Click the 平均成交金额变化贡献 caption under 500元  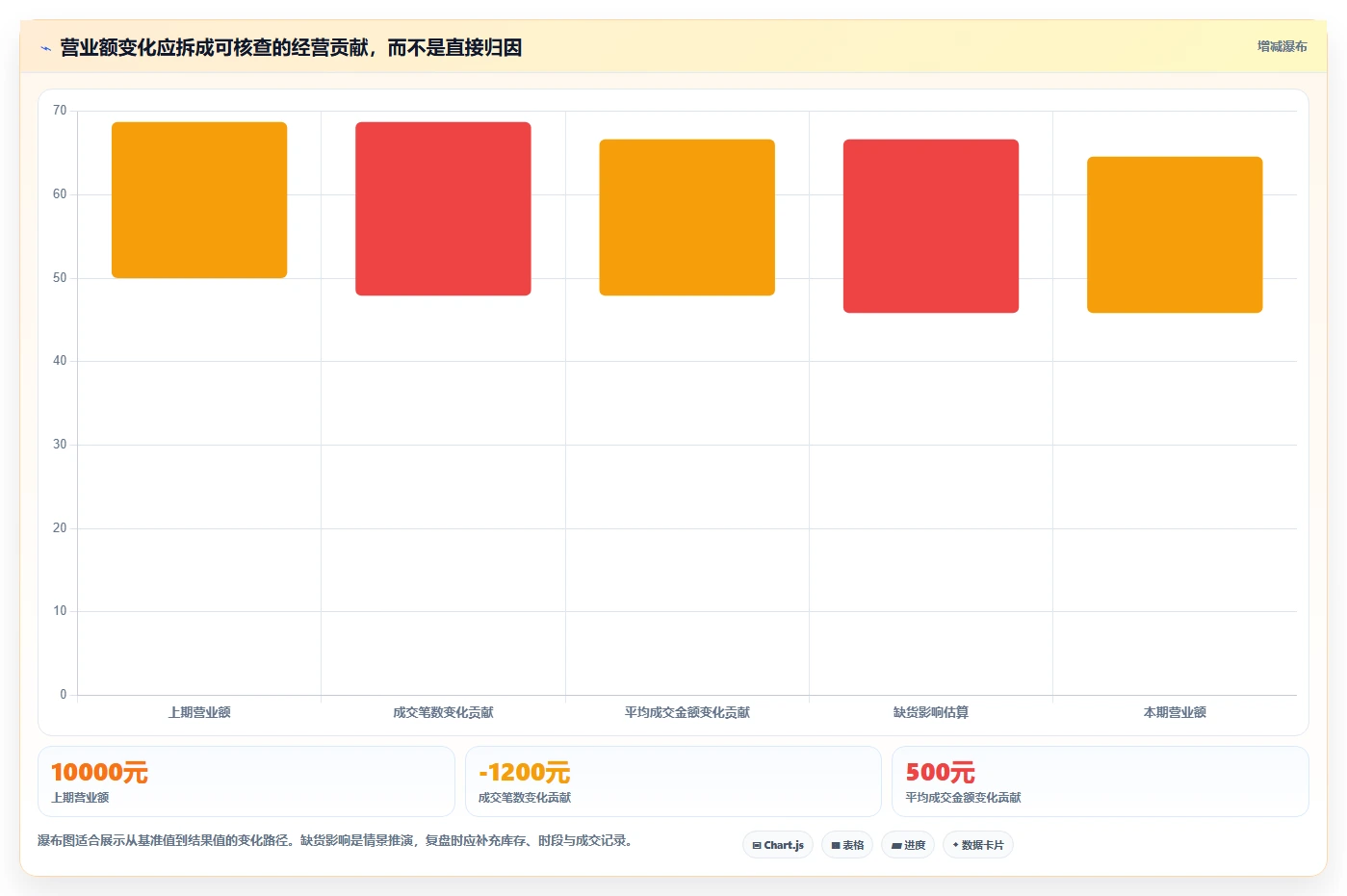[963, 797]
